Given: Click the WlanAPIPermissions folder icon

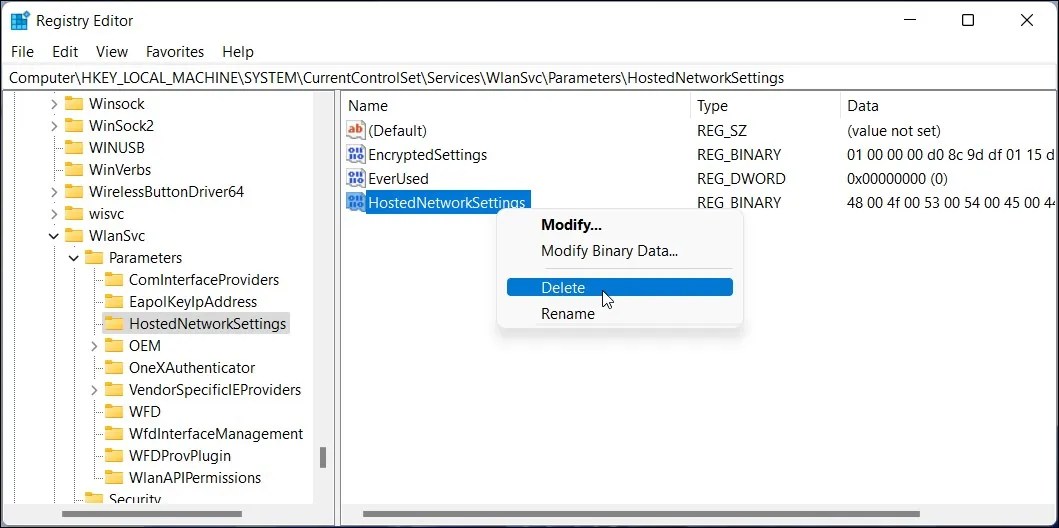Looking at the screenshot, I should [x=114, y=477].
